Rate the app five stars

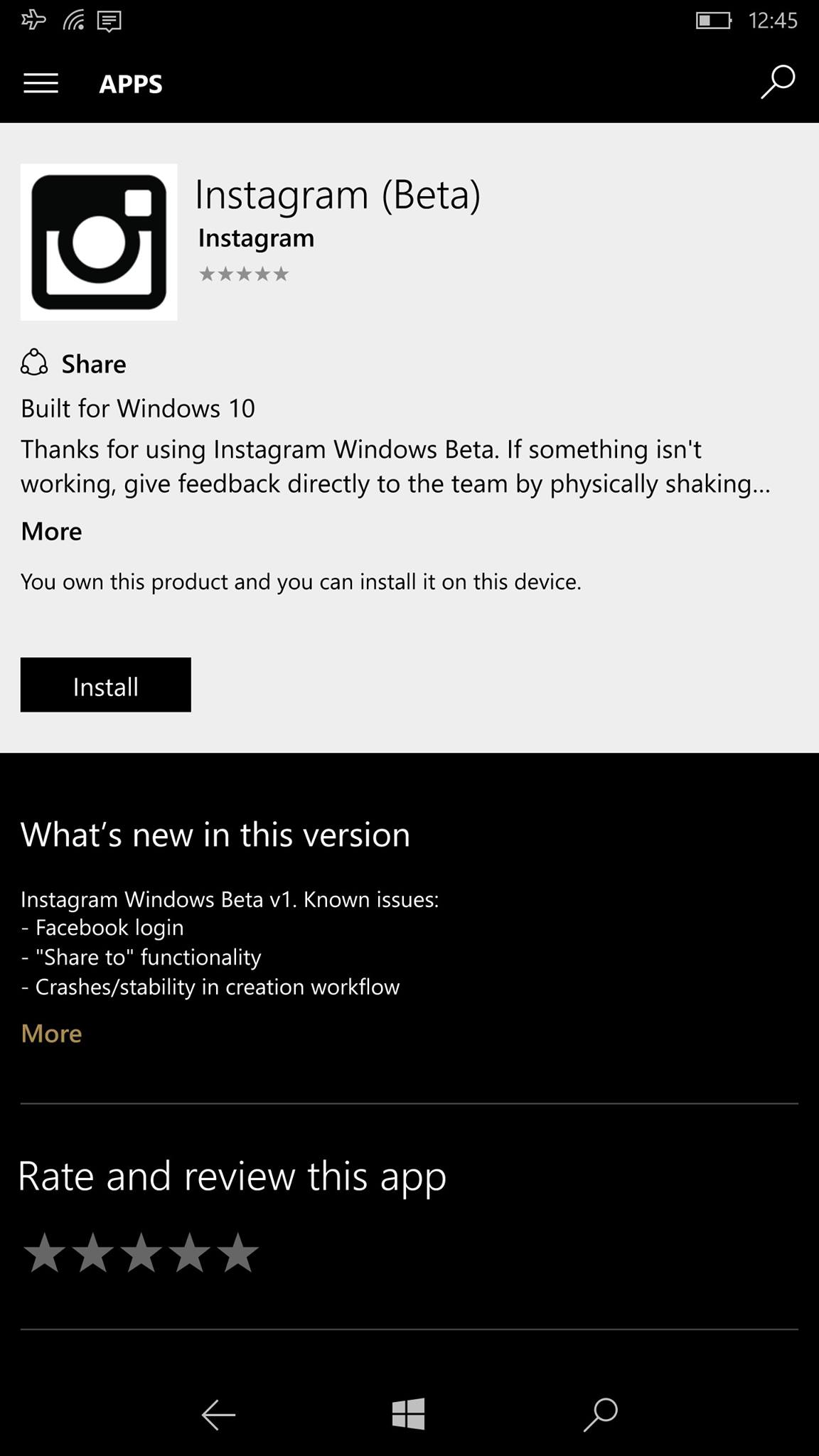tap(237, 1253)
